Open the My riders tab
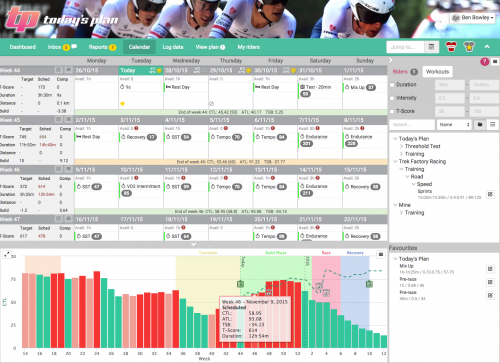The image size is (500, 363). click(249, 47)
